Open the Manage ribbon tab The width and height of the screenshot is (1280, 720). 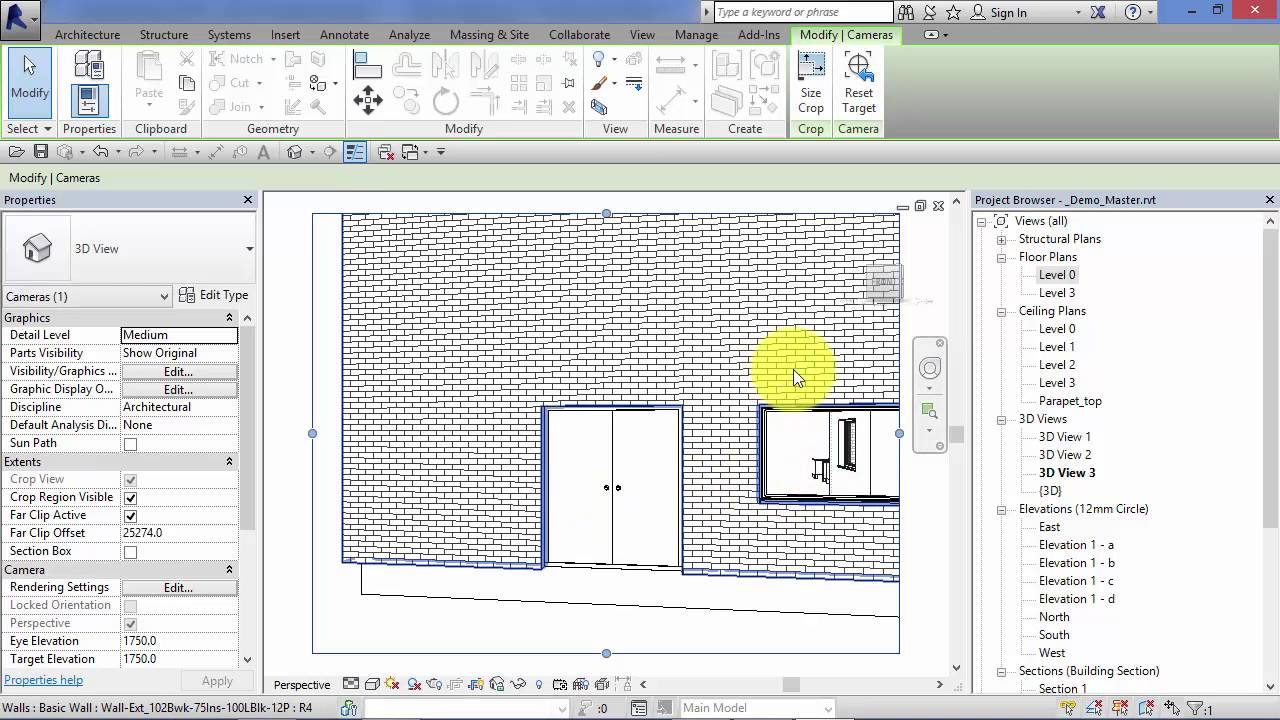[696, 34]
